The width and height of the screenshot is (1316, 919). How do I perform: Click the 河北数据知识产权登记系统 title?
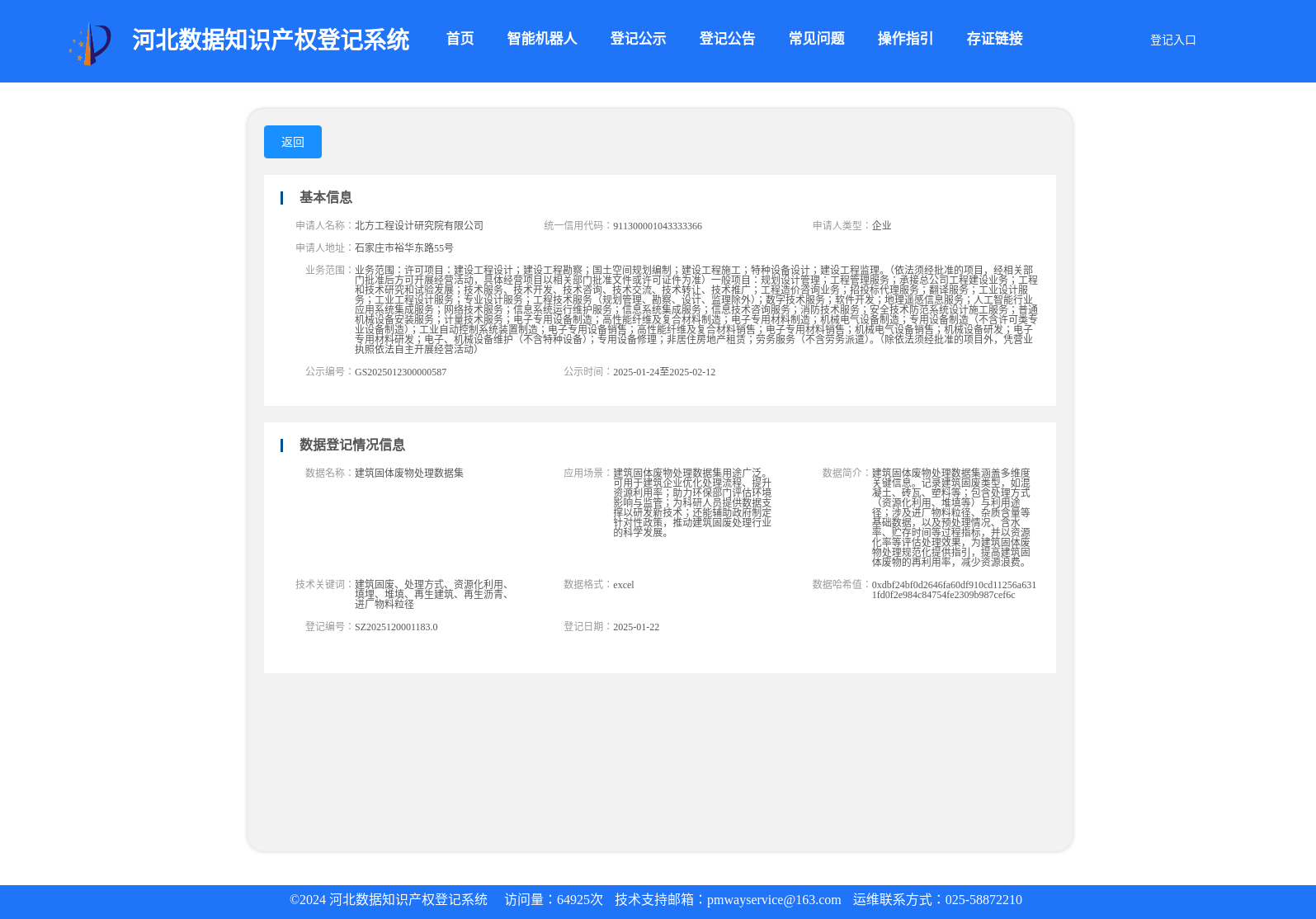point(271,40)
